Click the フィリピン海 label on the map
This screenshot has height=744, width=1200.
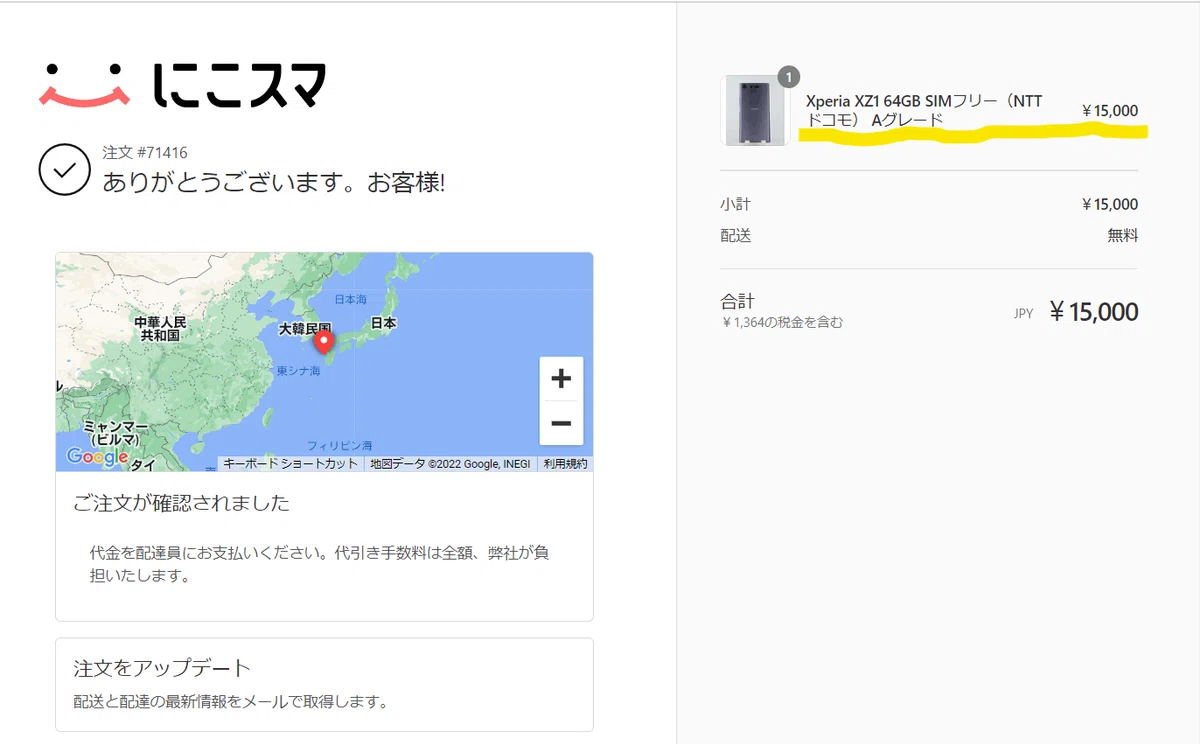tap(340, 445)
